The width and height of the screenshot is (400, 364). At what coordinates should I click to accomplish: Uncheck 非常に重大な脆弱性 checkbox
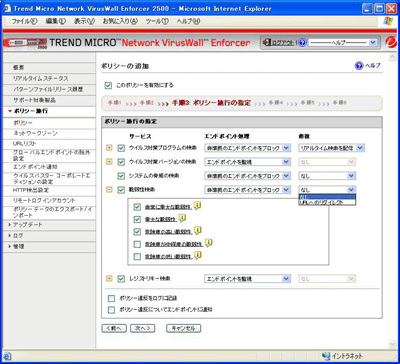137,207
